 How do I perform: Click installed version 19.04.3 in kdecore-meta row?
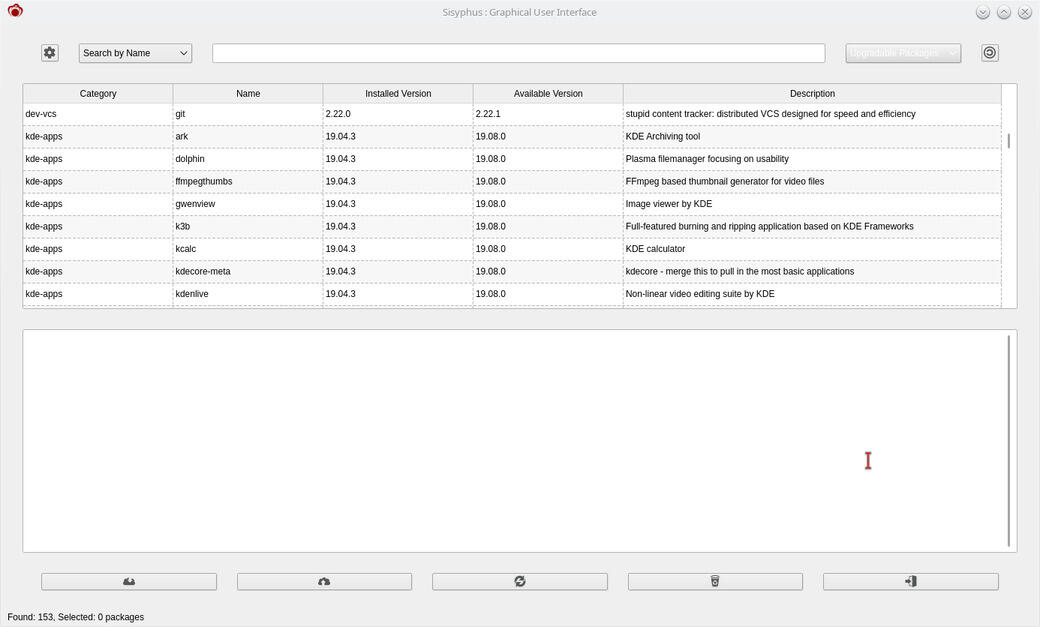tap(340, 272)
